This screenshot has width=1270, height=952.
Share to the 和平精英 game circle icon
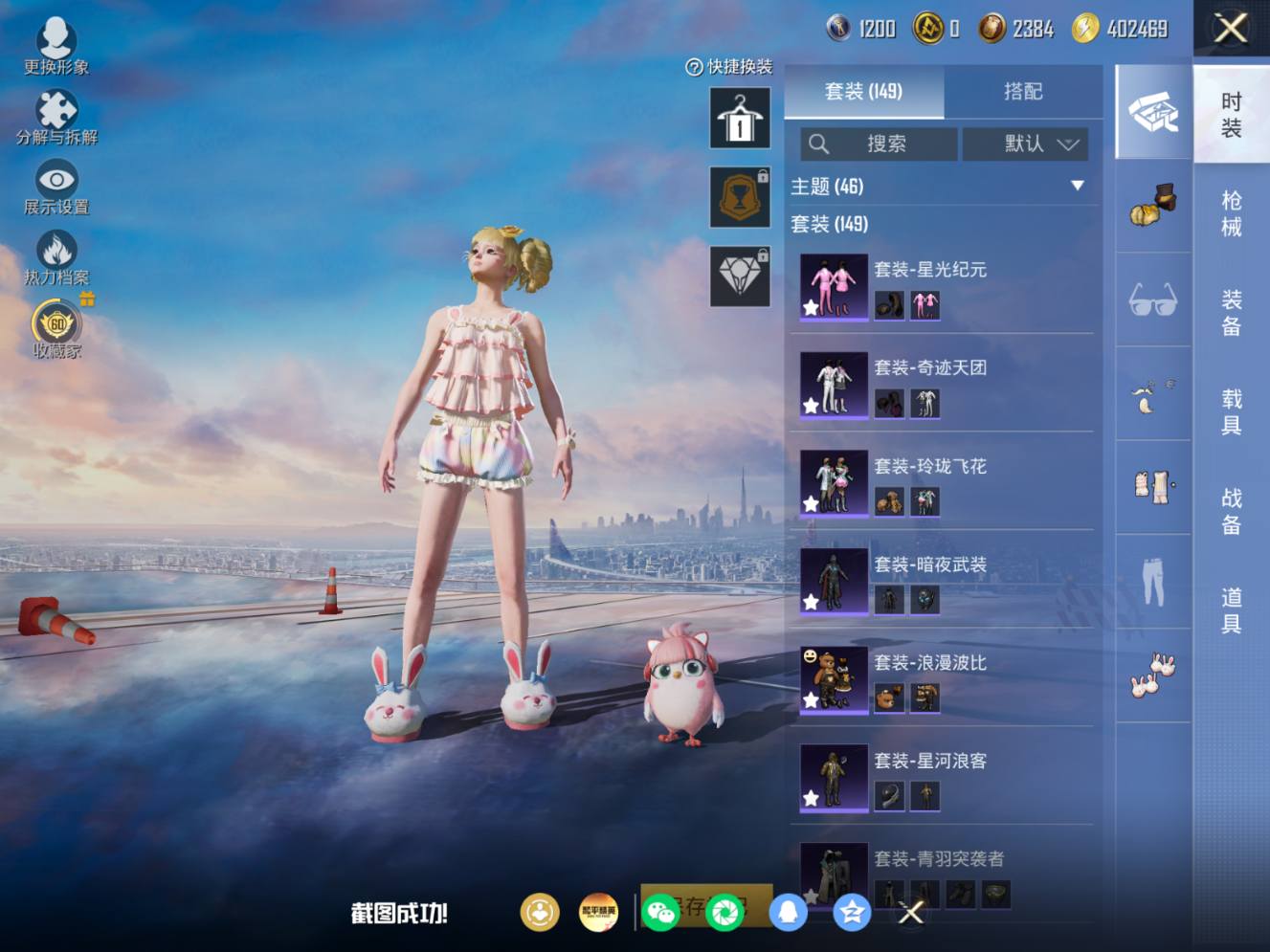pos(599,913)
